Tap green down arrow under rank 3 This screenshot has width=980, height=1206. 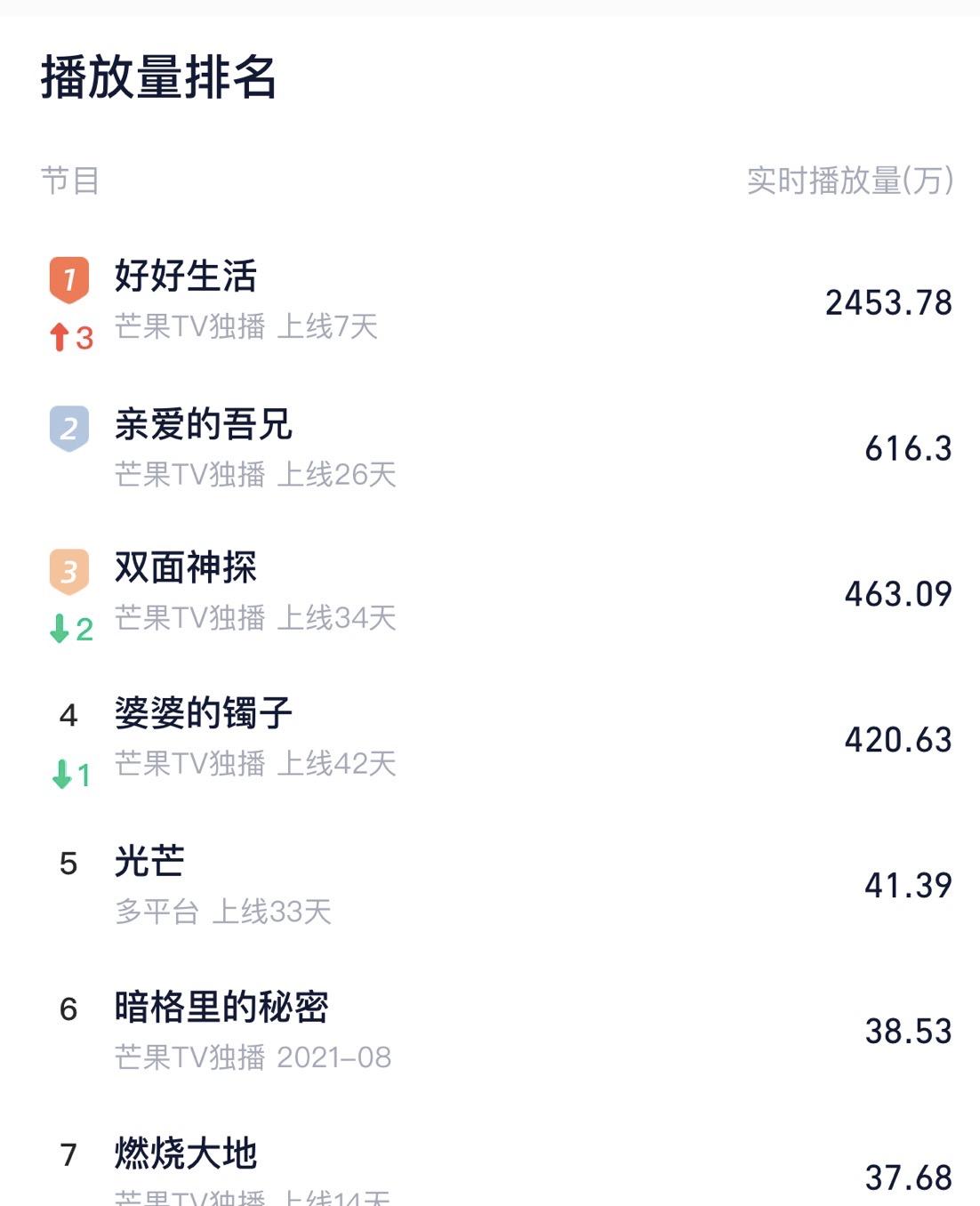[x=60, y=629]
